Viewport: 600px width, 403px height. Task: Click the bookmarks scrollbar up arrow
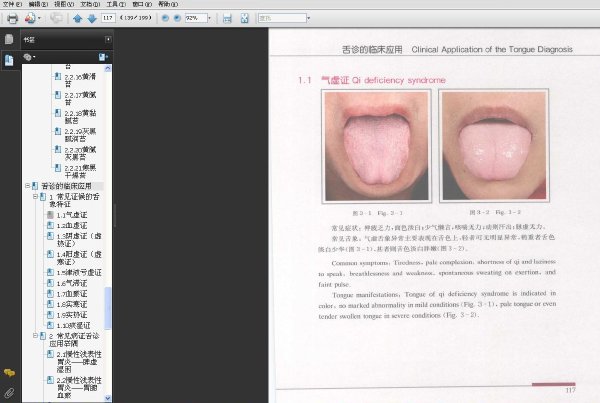pyautogui.click(x=108, y=69)
